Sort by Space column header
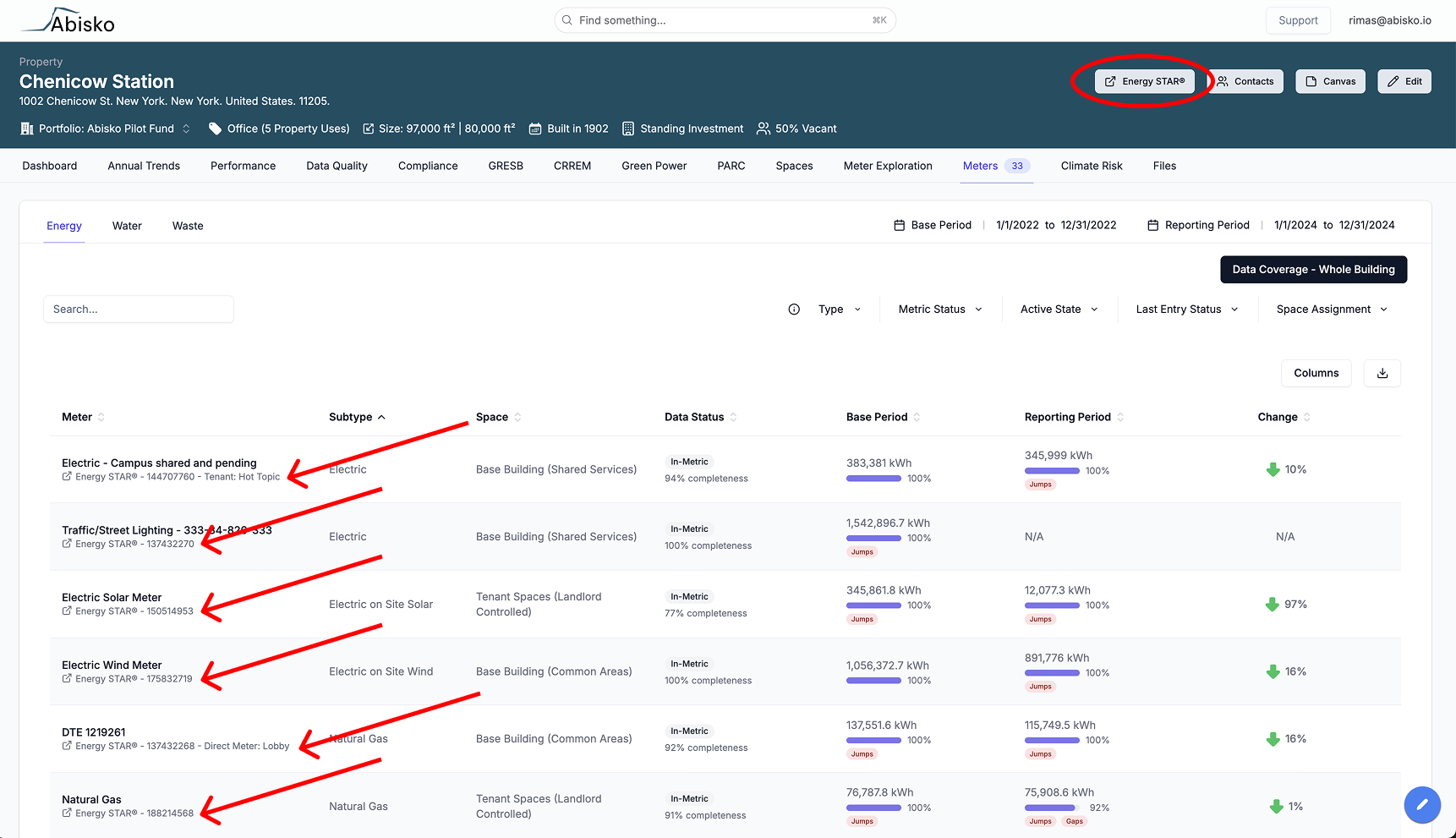The width and height of the screenshot is (1456, 838). [498, 417]
